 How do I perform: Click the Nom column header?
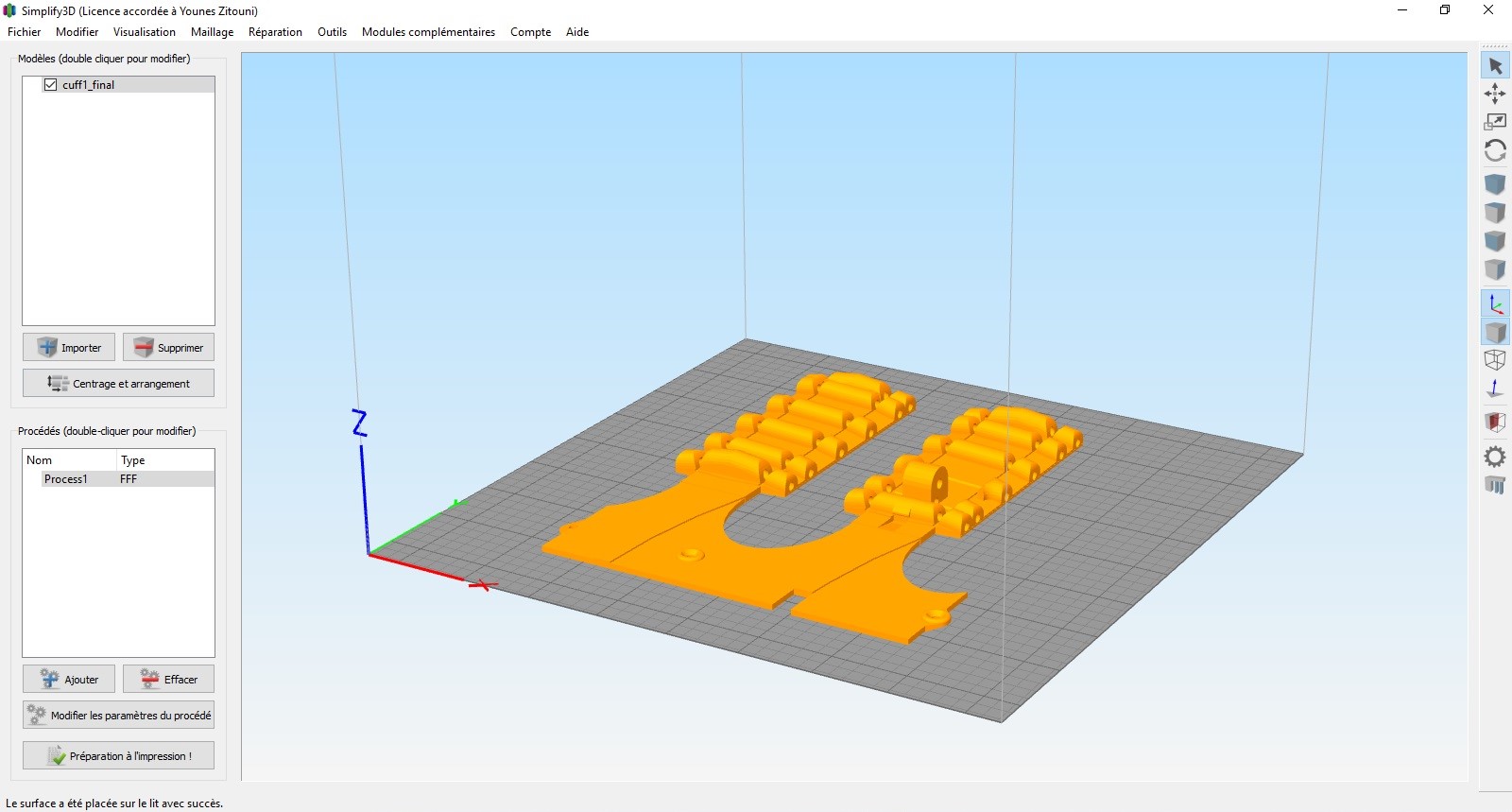70,460
